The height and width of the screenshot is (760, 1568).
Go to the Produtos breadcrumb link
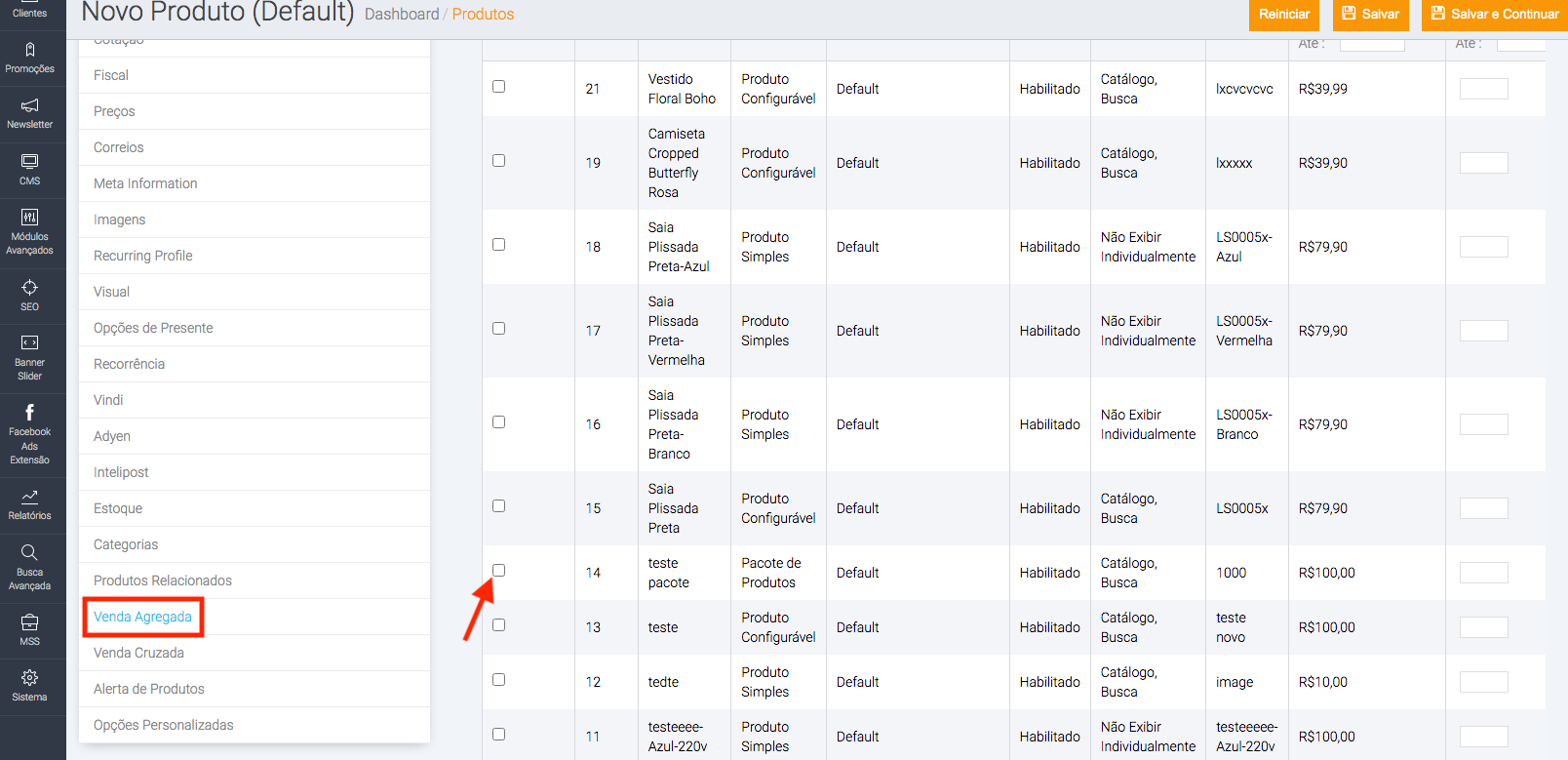coord(483,14)
